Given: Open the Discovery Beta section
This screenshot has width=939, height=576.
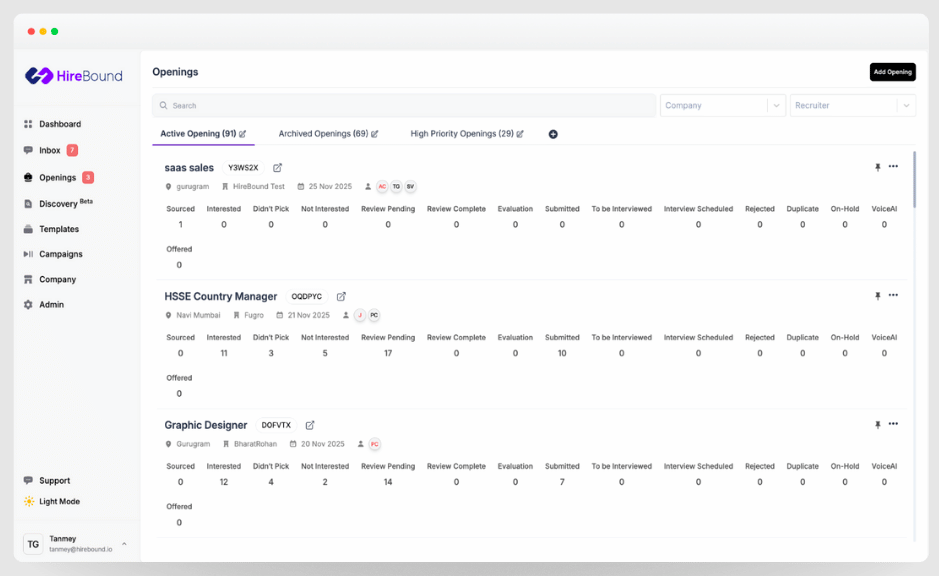Looking at the screenshot, I should [x=57, y=202].
